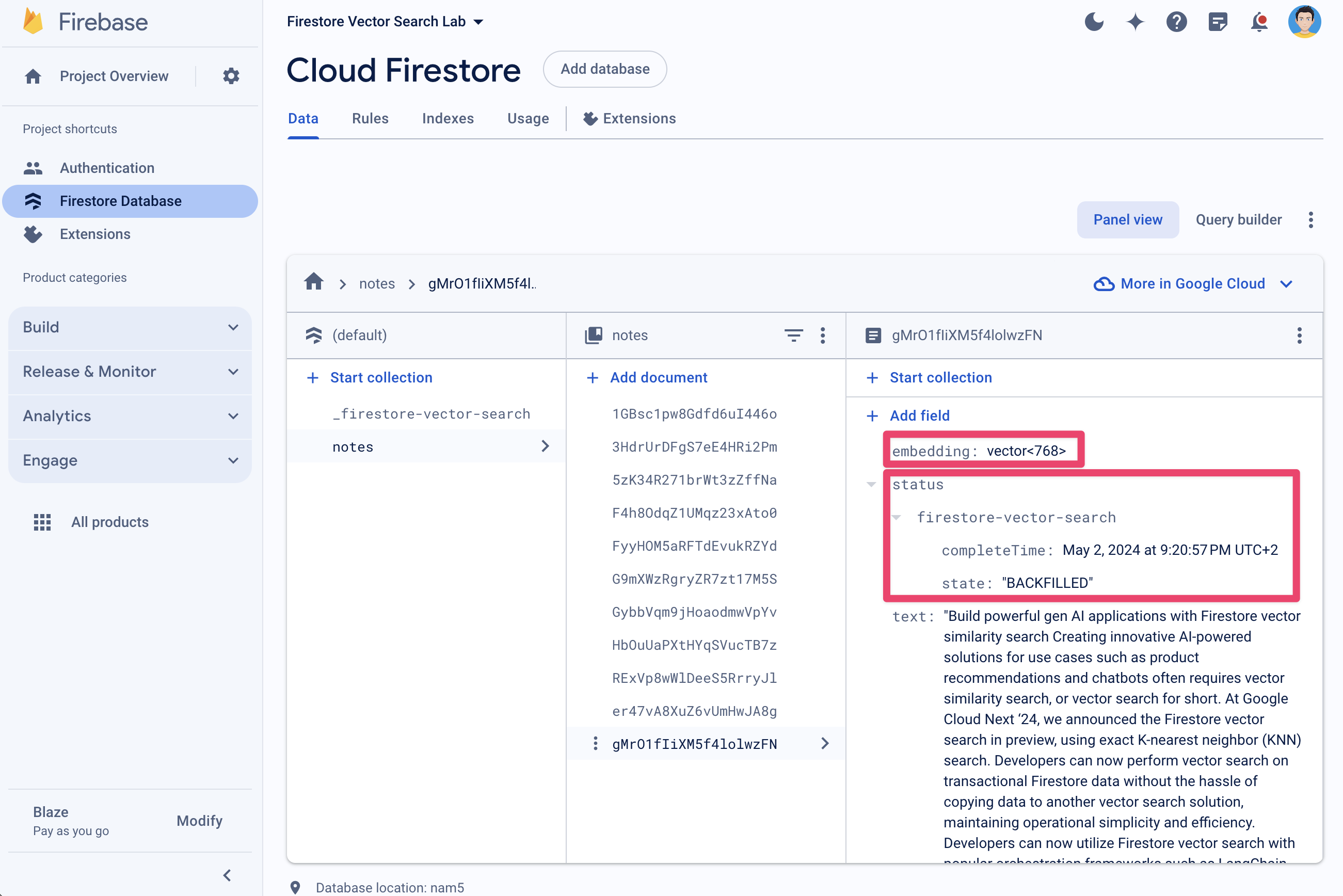The height and width of the screenshot is (896, 1343).
Task: Click the notes collection icon
Action: 592,335
